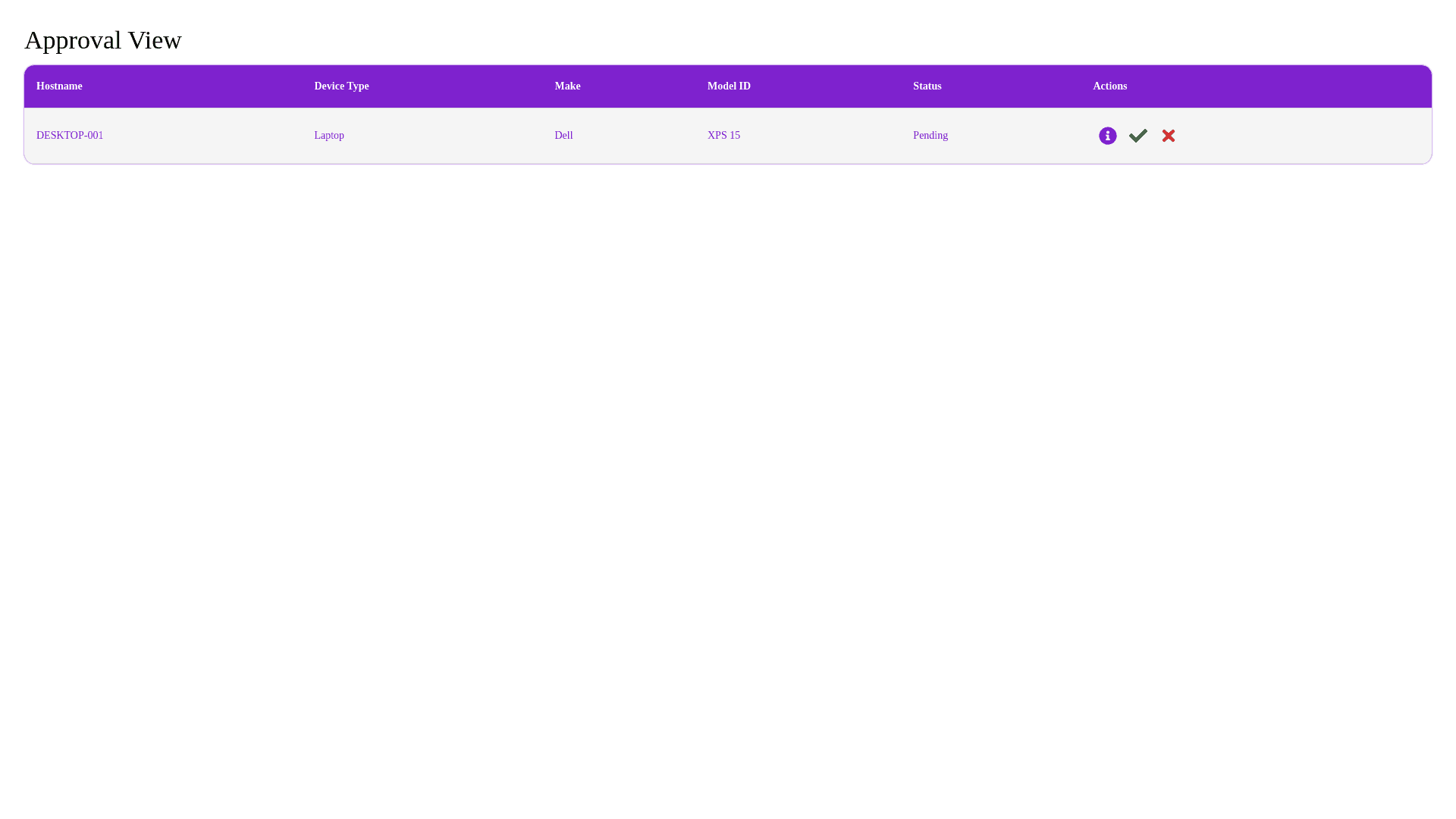The width and height of the screenshot is (1456, 819).
Task: Reject DESKTOP-001 with the red X
Action: pos(1168,136)
